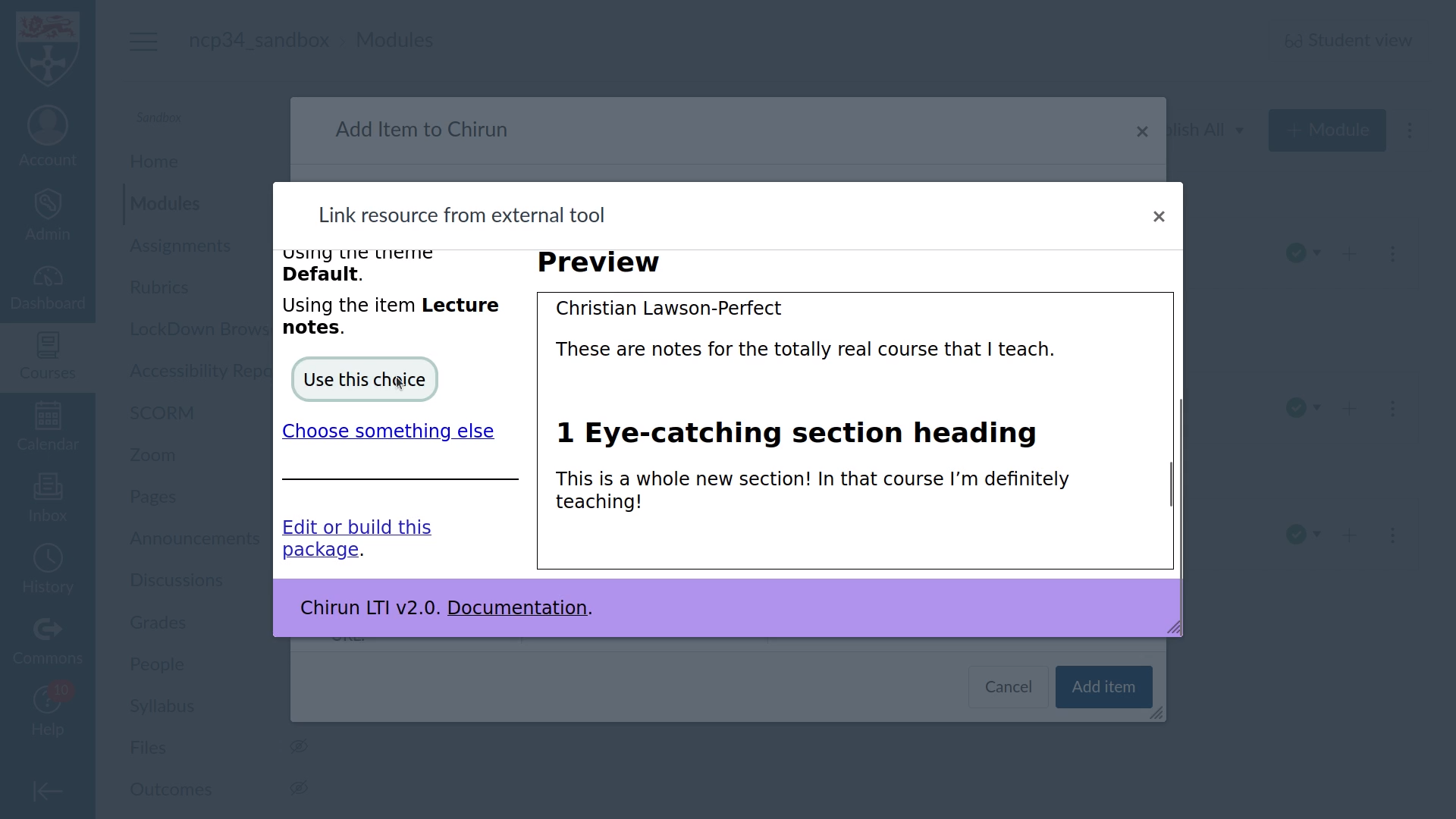The width and height of the screenshot is (1456, 819).
Task: Click the Eye-catching section heading in preview
Action: pos(796,433)
